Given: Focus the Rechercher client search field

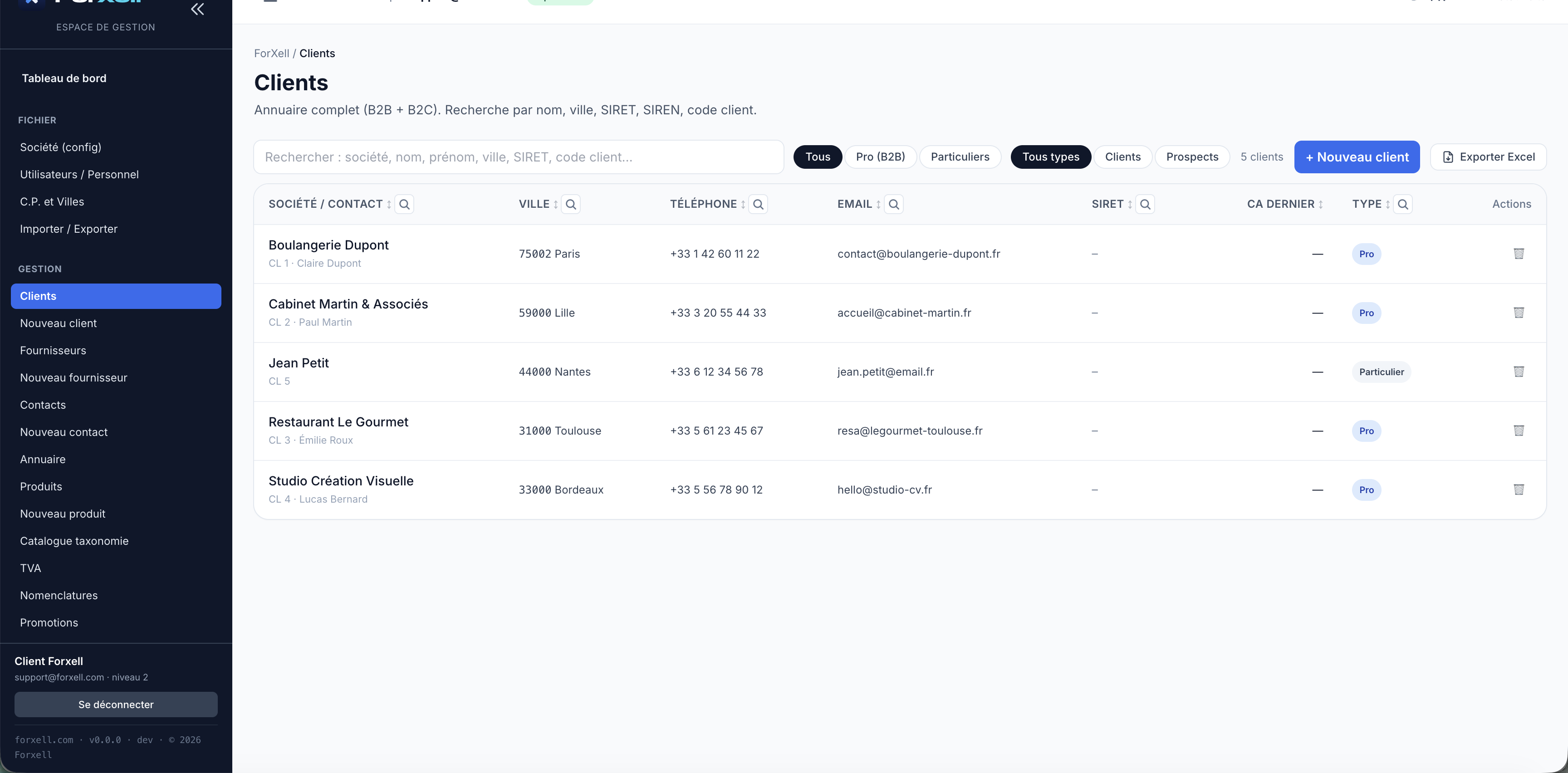Looking at the screenshot, I should tap(519, 157).
